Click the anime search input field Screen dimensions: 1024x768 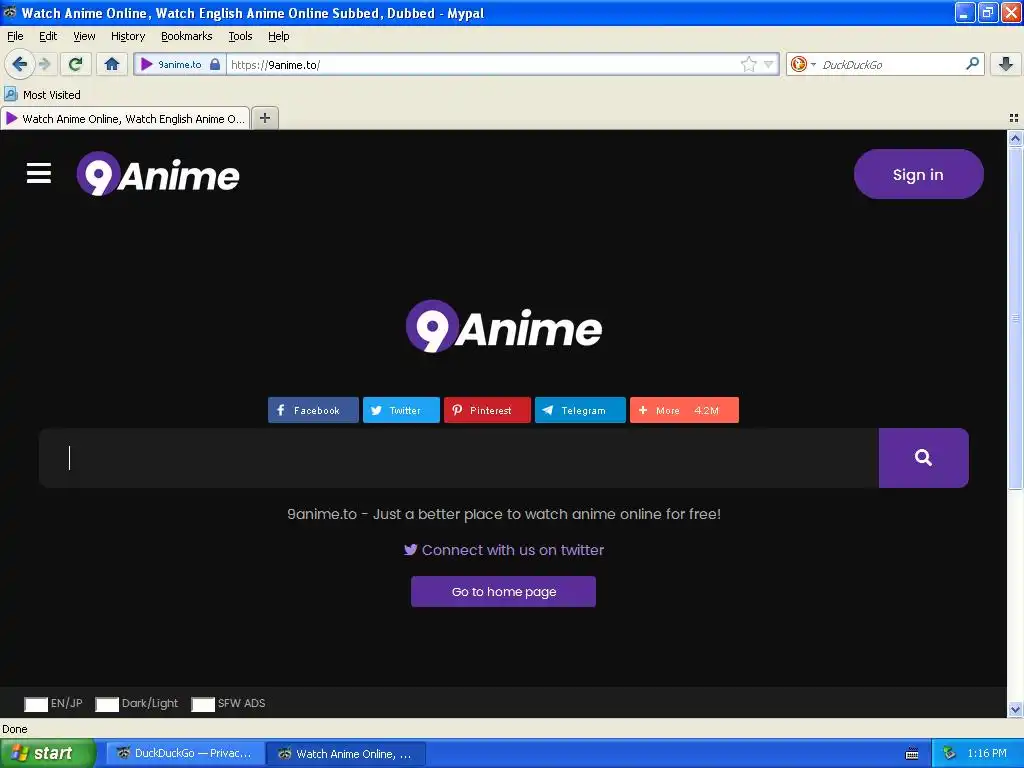pyautogui.click(x=459, y=458)
